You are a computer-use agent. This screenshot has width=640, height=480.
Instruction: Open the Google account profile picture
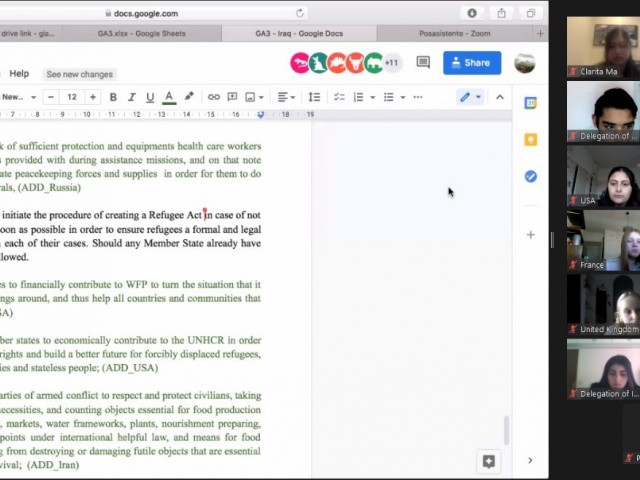click(524, 63)
